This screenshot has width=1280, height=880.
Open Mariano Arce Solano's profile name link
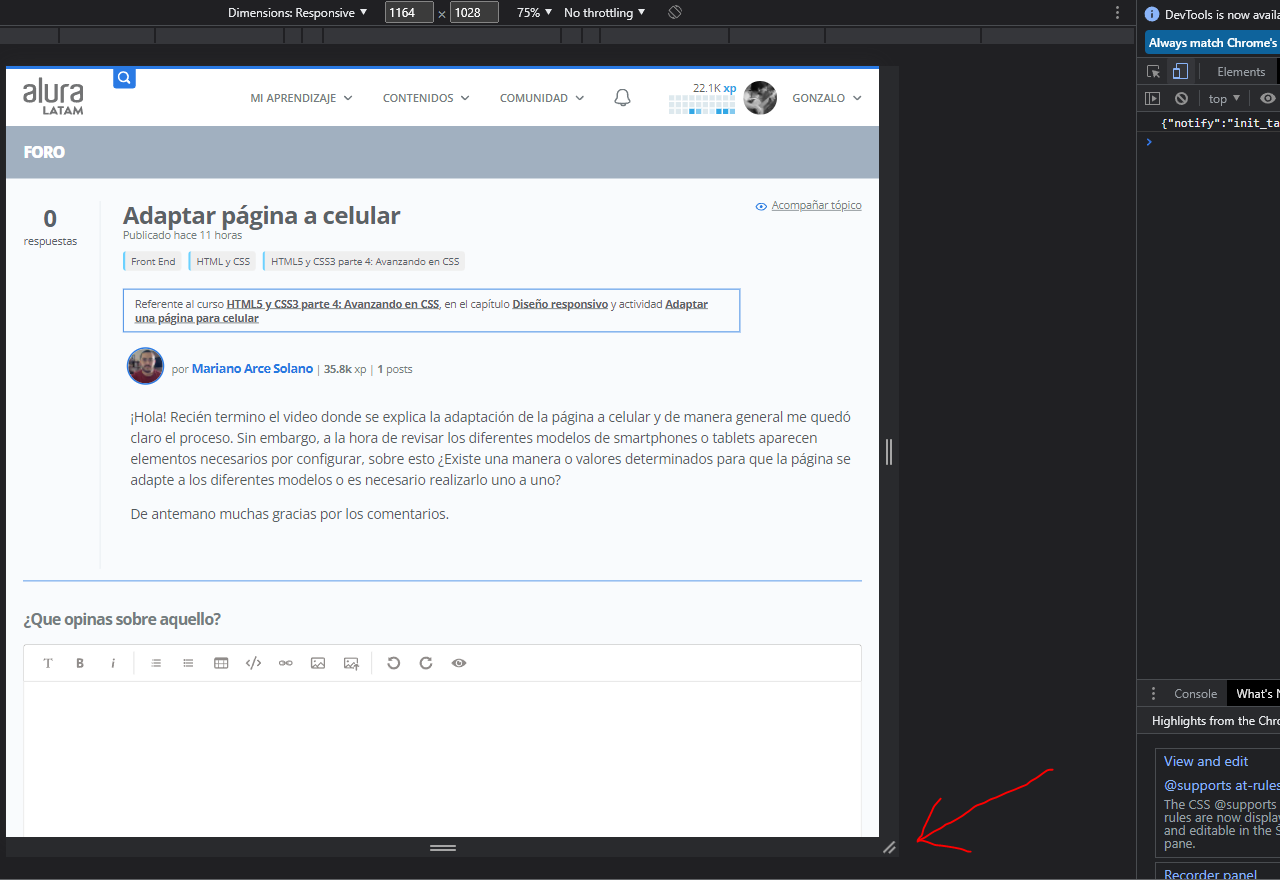tap(252, 369)
